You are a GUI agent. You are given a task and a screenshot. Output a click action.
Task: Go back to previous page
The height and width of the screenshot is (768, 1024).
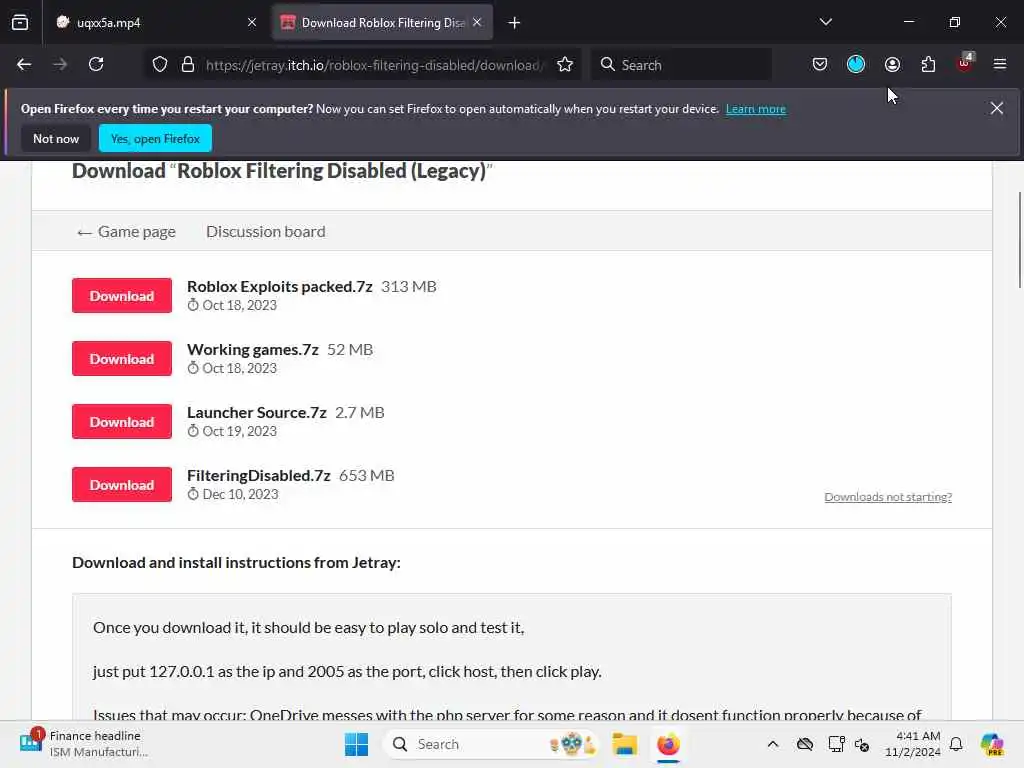click(x=24, y=65)
